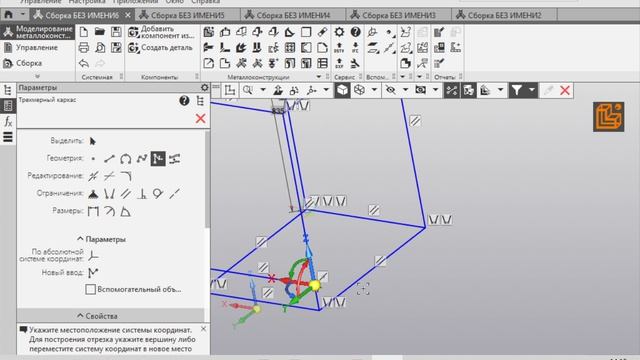Toggle the hide objects eye icon
Screen dimensions: 640x360
[391, 90]
